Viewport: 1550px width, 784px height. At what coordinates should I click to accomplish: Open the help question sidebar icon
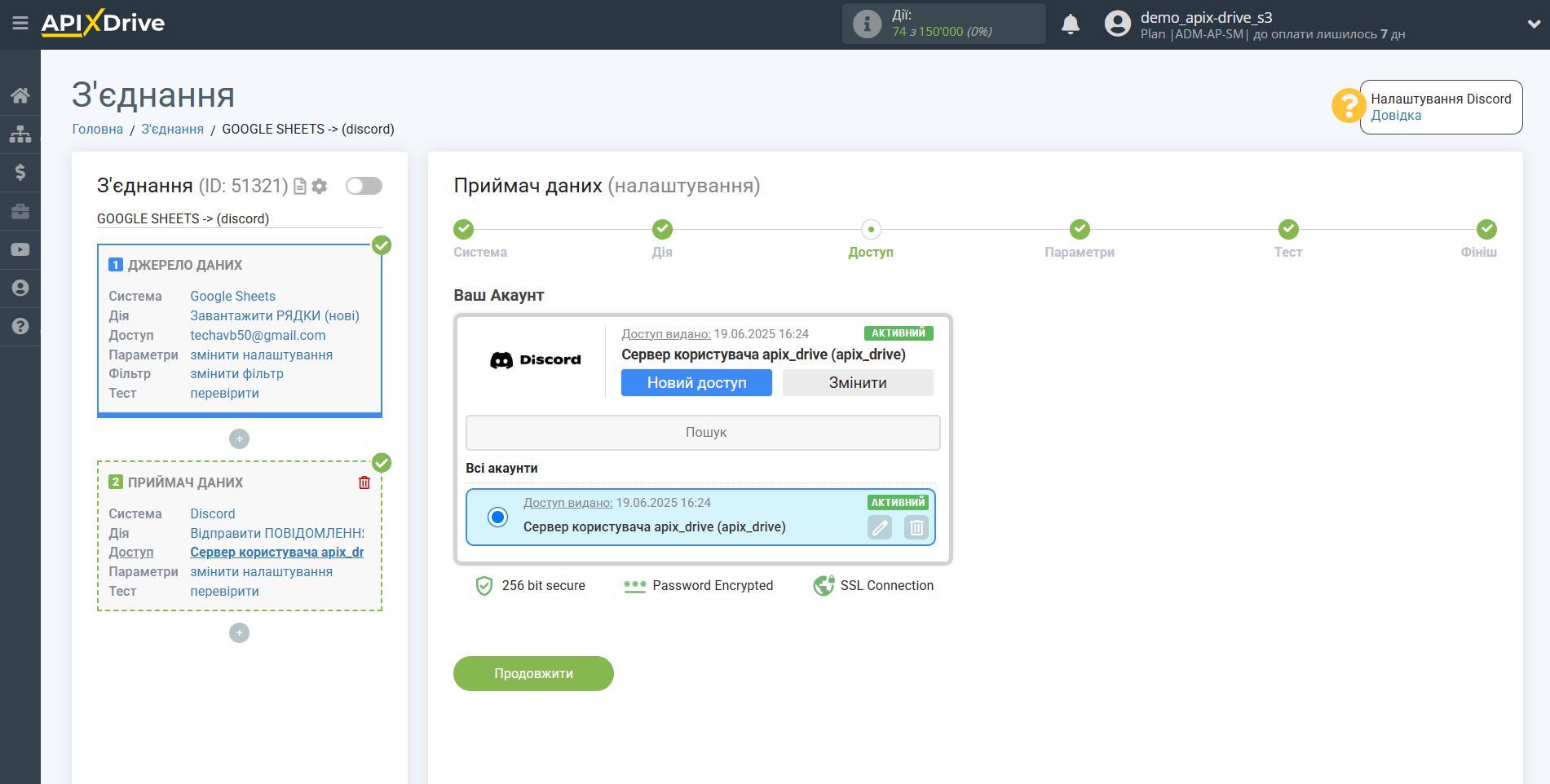click(20, 326)
